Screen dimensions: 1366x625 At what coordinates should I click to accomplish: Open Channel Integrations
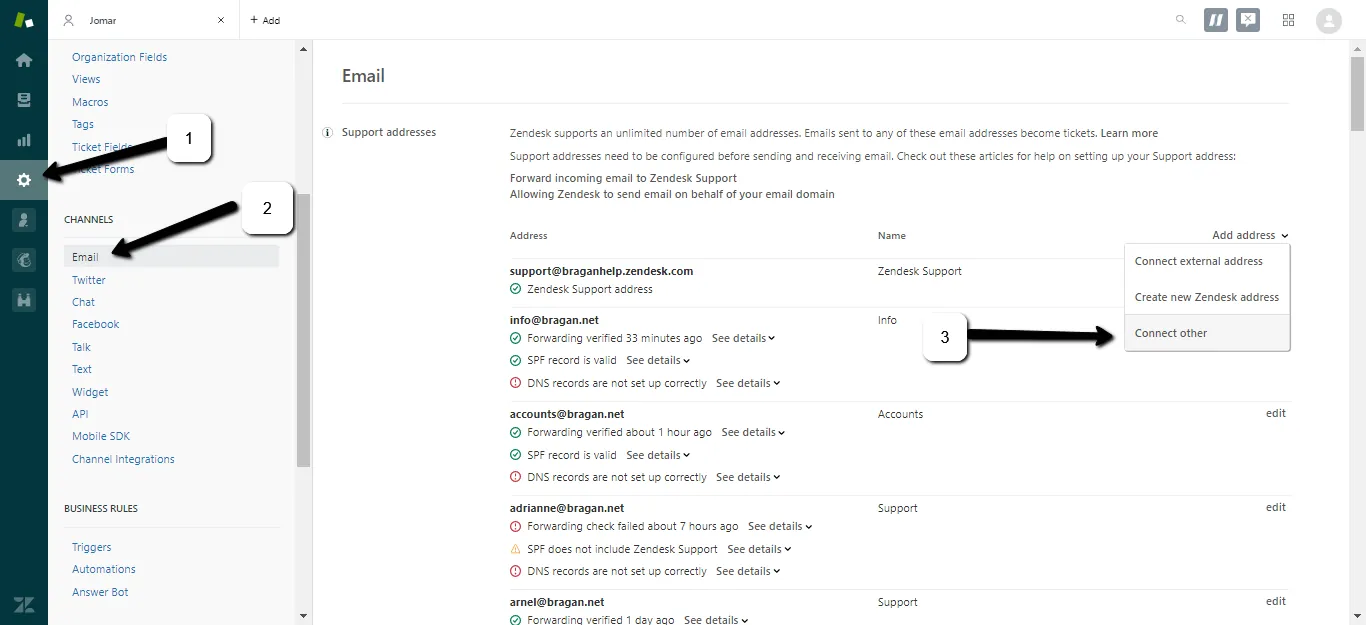[x=123, y=460]
